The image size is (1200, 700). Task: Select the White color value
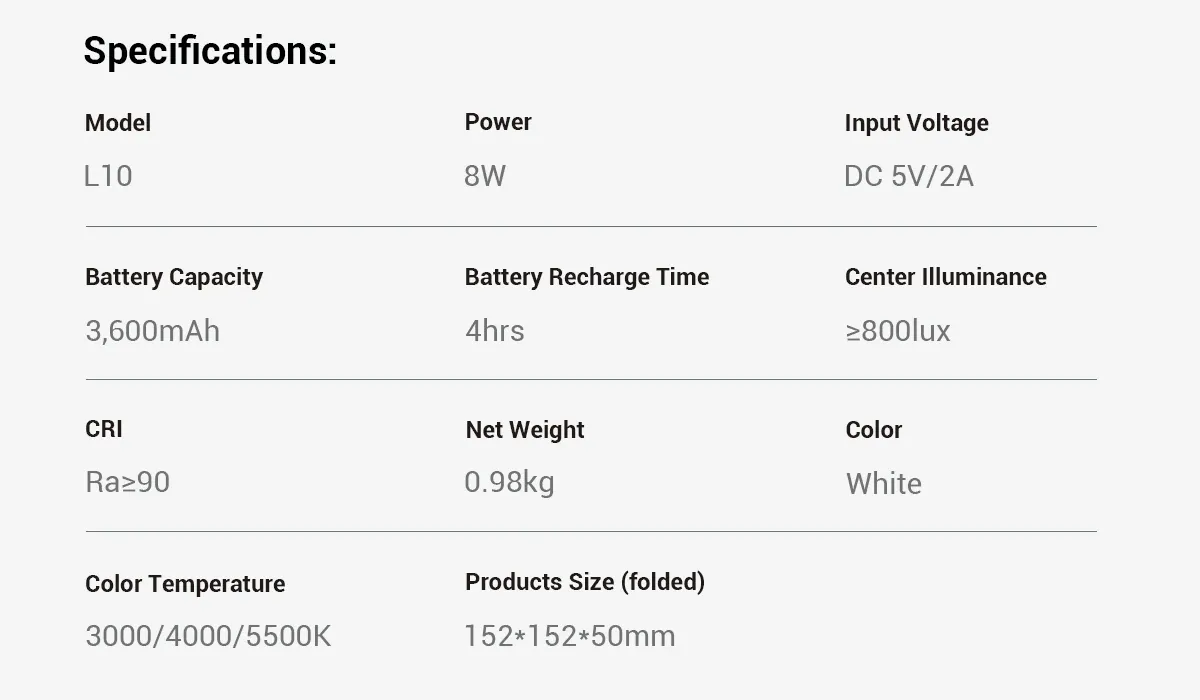point(883,484)
